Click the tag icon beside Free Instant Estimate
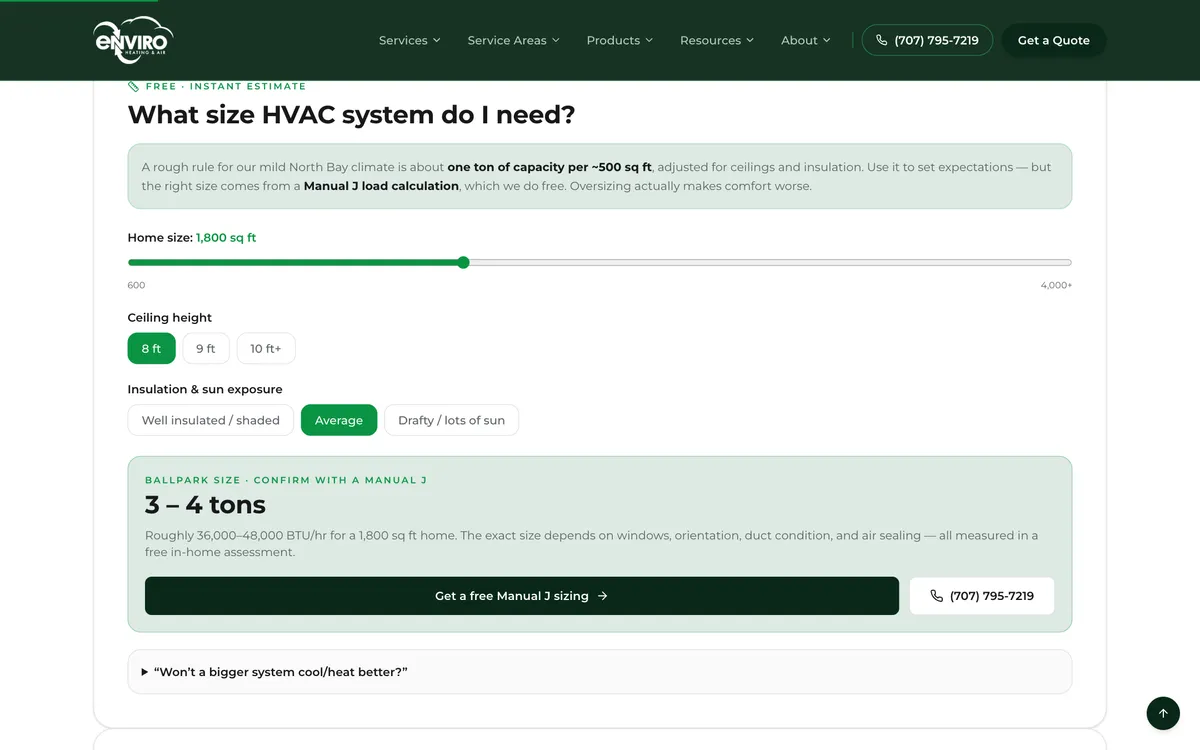This screenshot has height=750, width=1200. coord(134,86)
